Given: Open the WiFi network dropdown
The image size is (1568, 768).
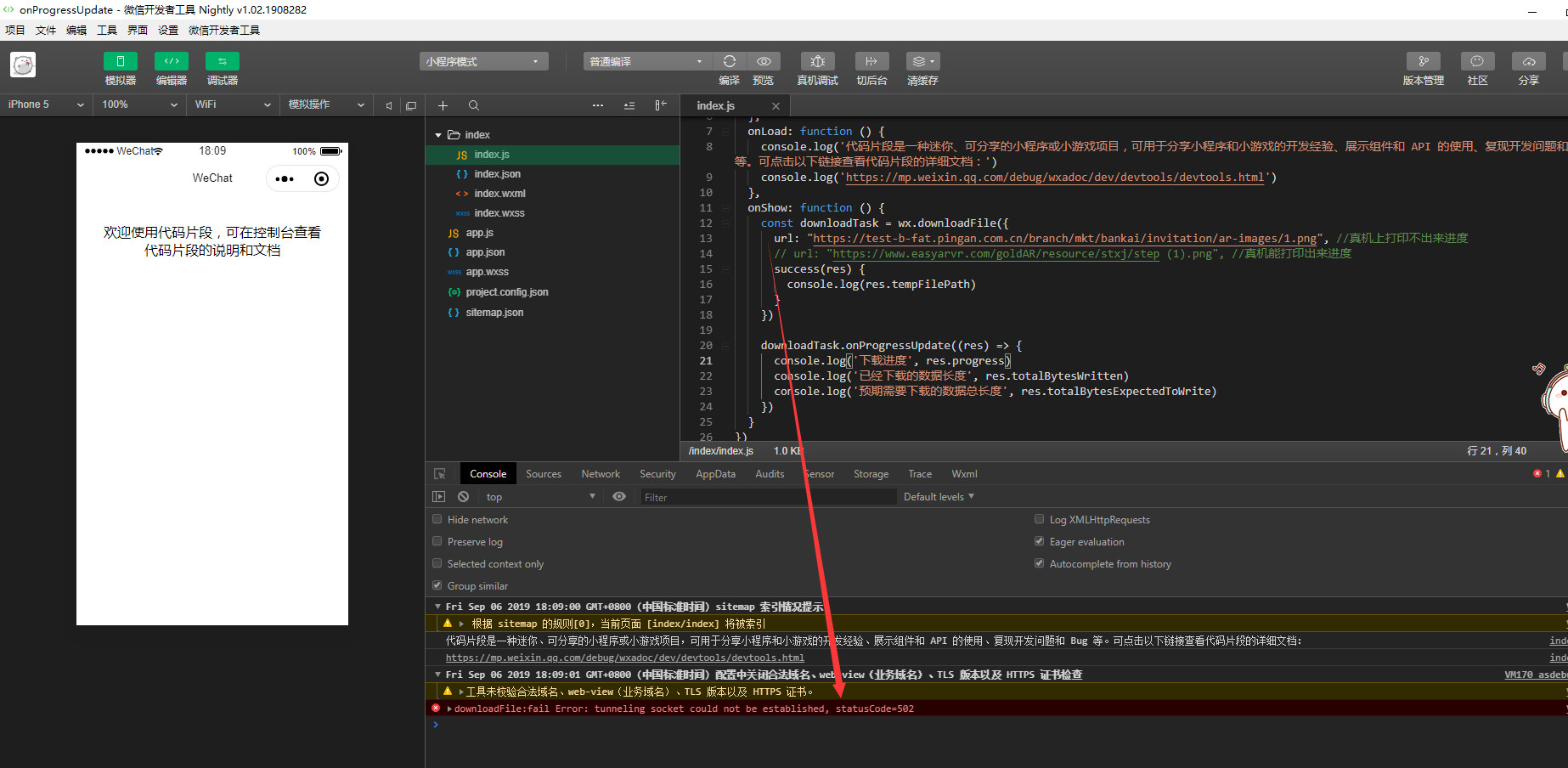Looking at the screenshot, I should pos(233,104).
